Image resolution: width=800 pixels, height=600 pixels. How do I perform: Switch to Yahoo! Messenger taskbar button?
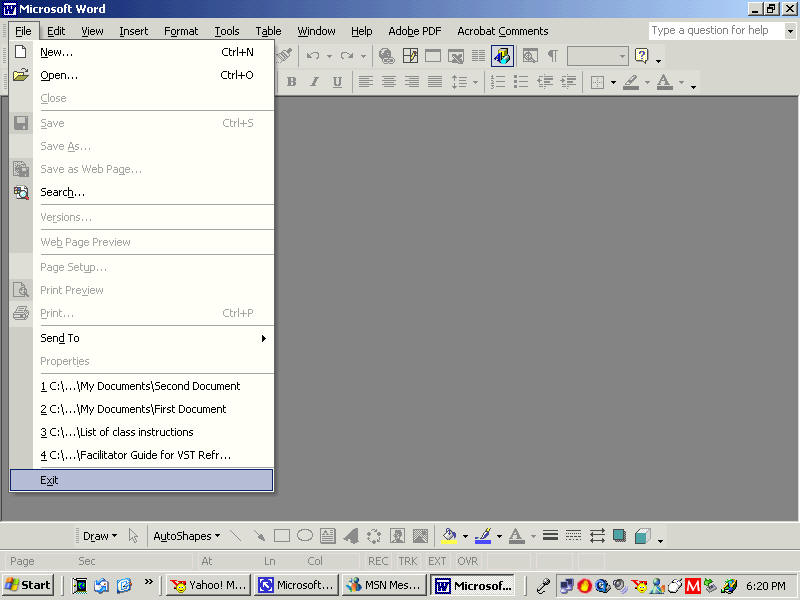click(209, 585)
